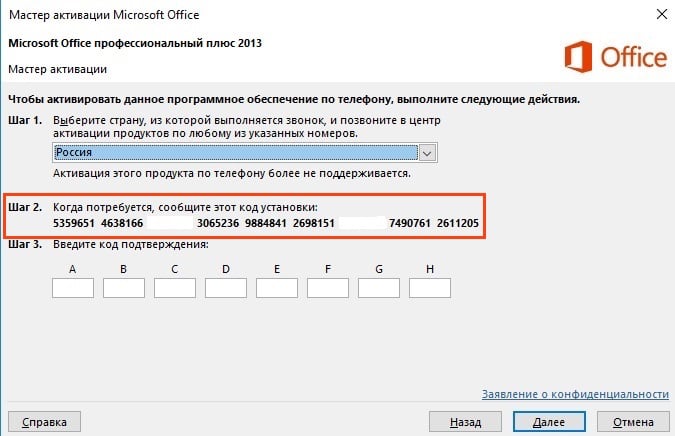Select the Россия country combo box

(245, 152)
